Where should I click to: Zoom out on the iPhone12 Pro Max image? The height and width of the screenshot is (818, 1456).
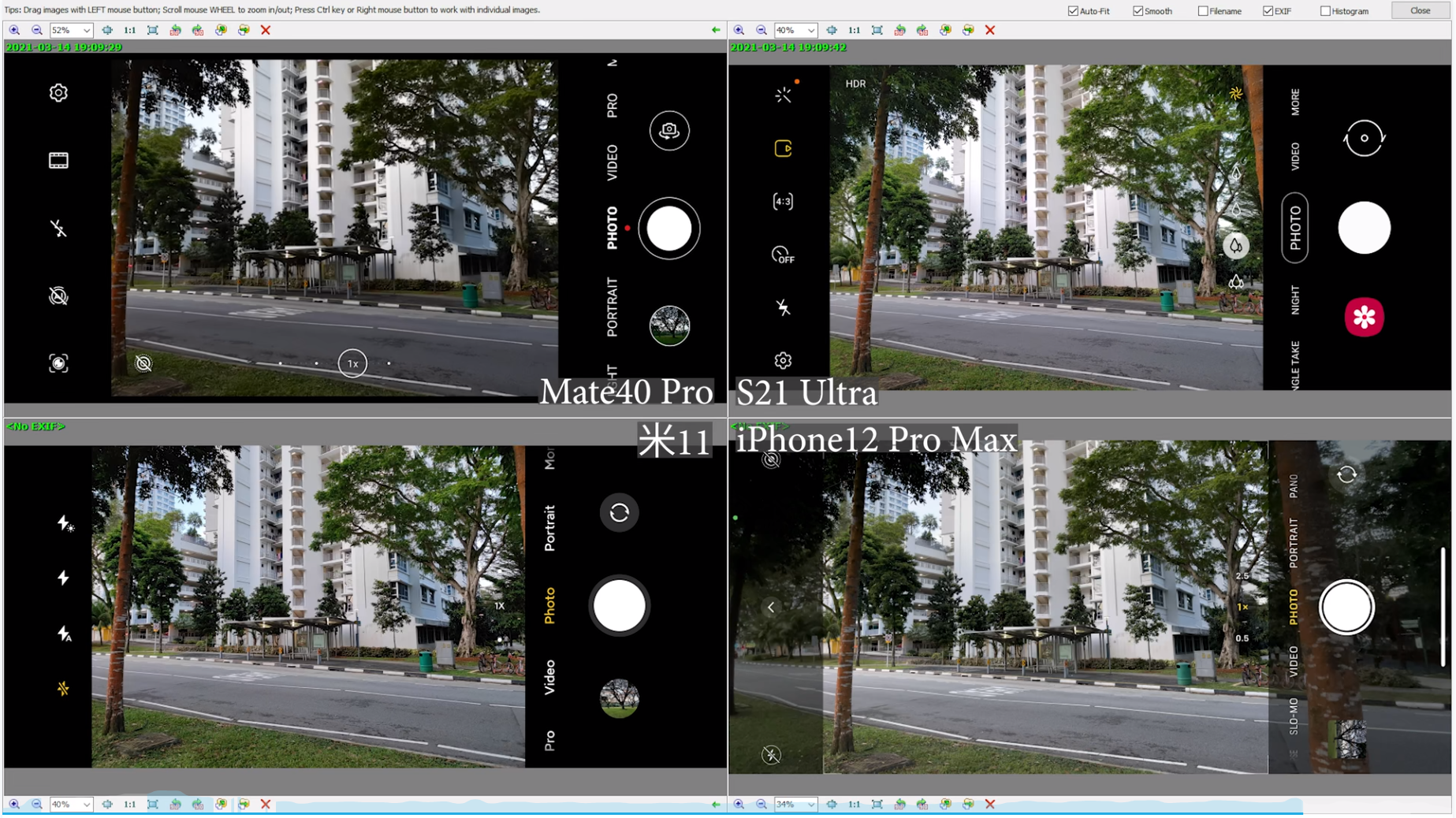(x=761, y=805)
